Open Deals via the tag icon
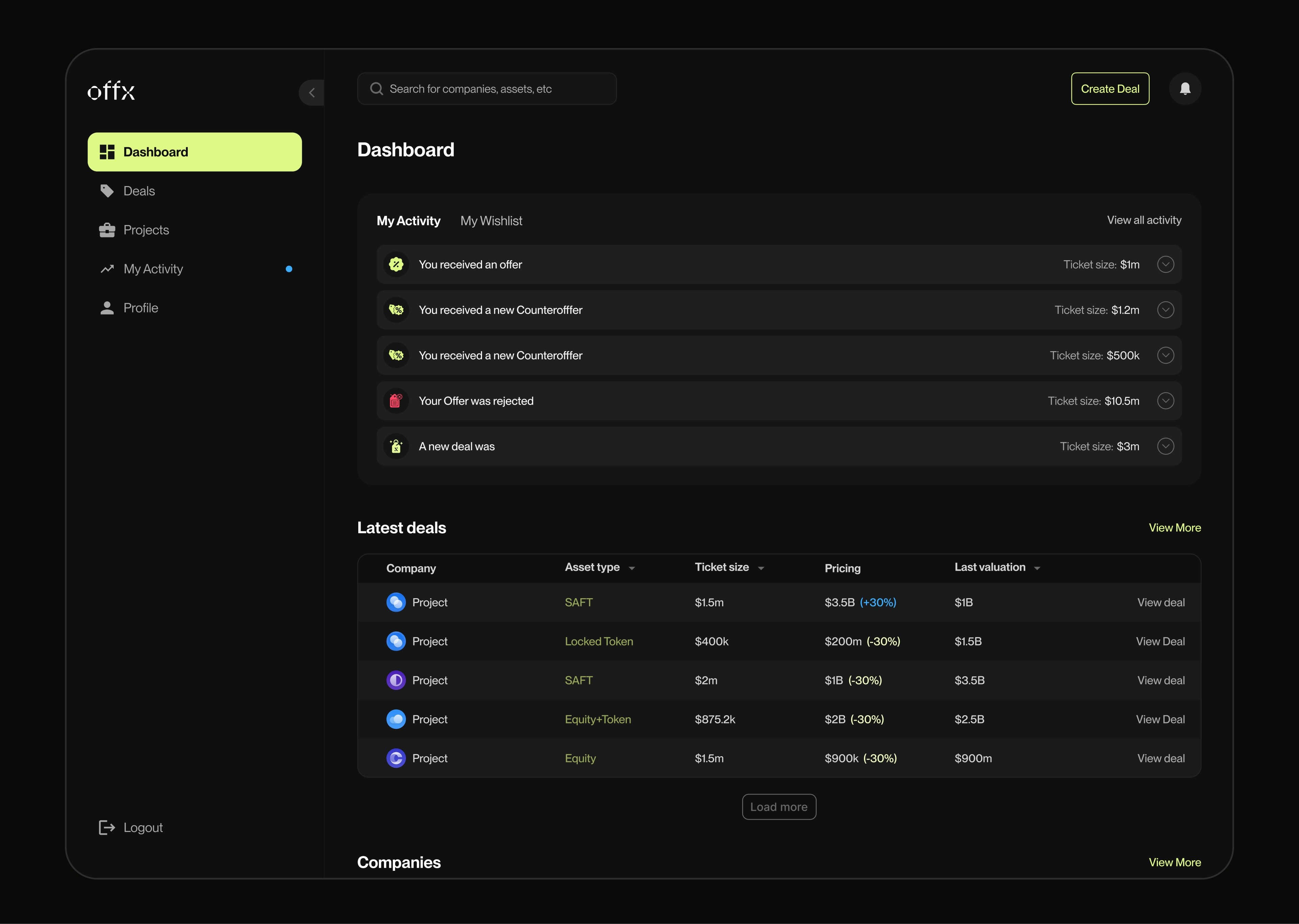The image size is (1299, 924). 107,191
